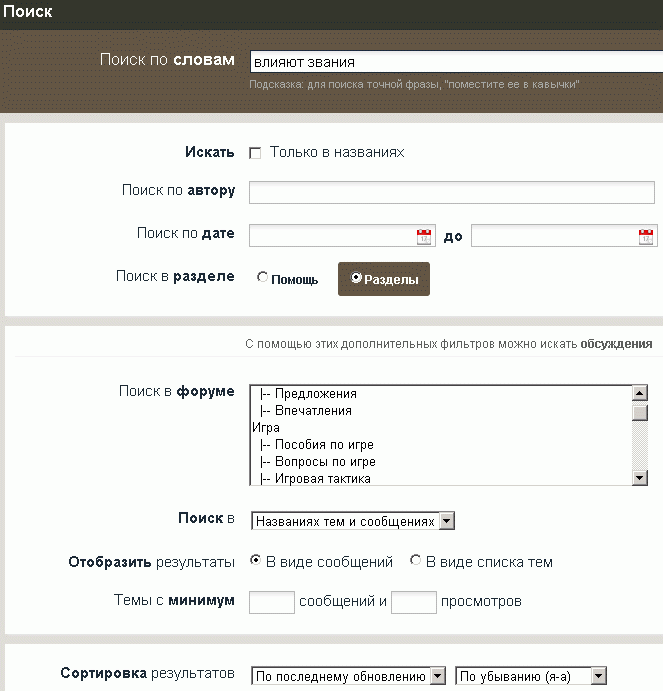Open calendar for the start date field
The width and height of the screenshot is (663, 691).
click(x=424, y=237)
